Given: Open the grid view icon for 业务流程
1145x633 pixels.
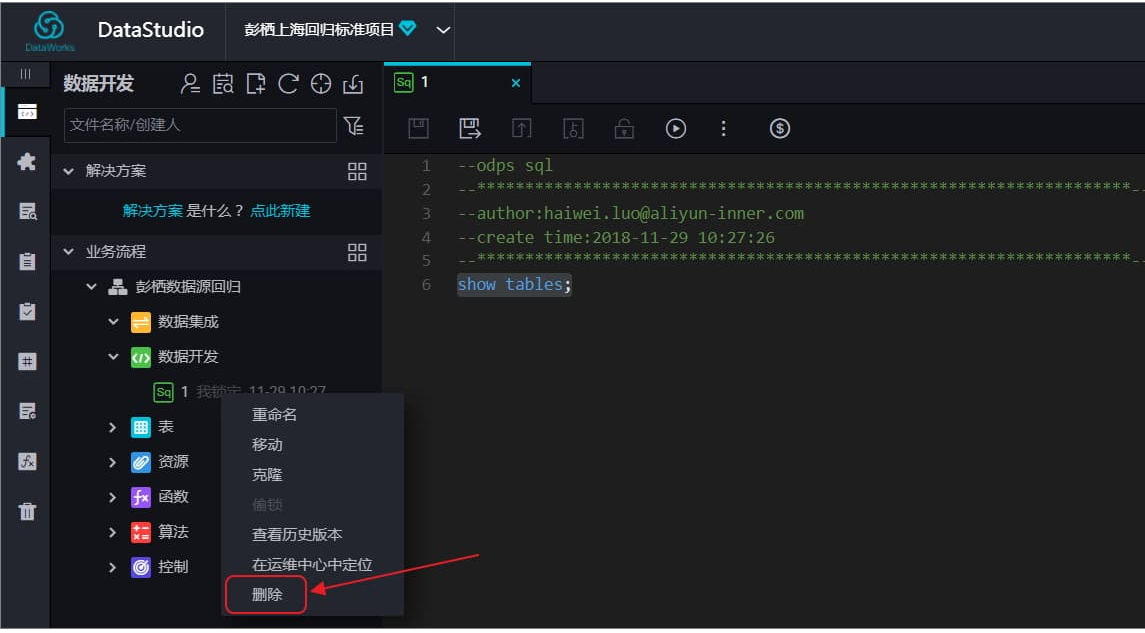Looking at the screenshot, I should pyautogui.click(x=357, y=253).
